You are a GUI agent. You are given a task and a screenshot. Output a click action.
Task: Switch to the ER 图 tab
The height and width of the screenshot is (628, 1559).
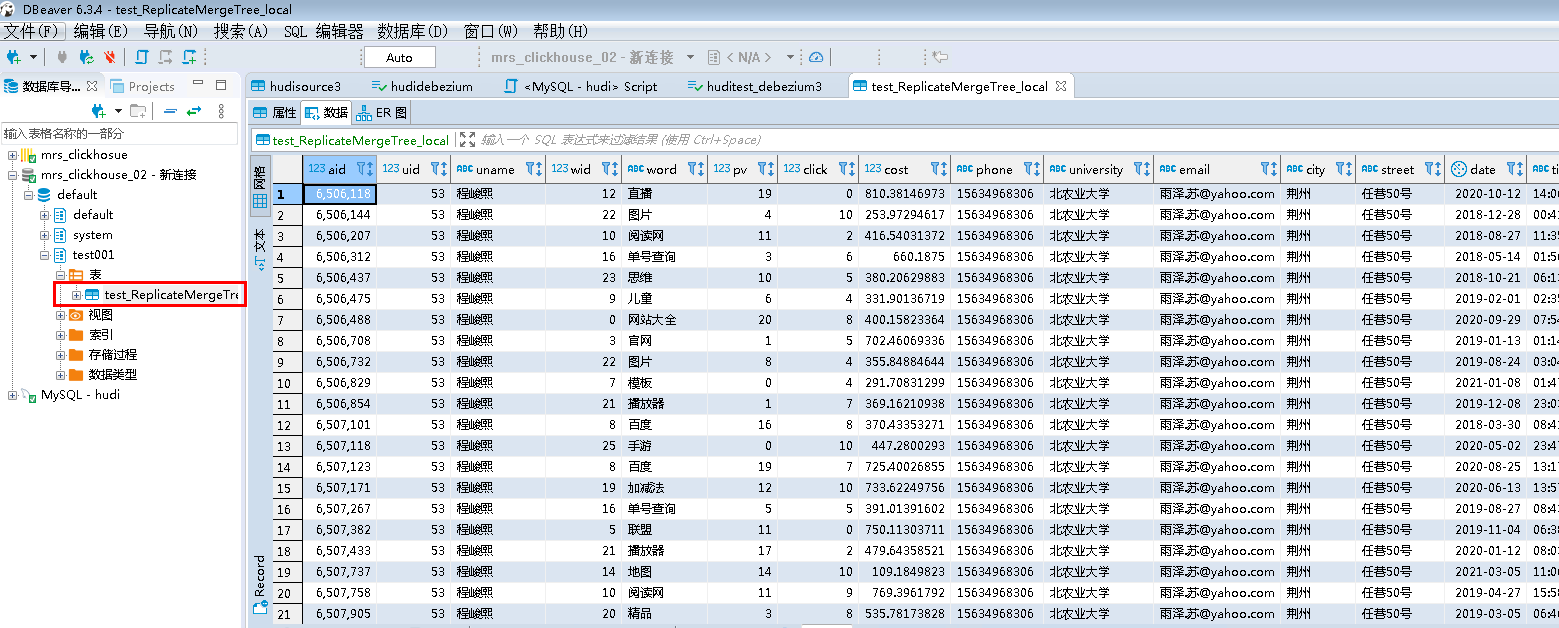point(382,113)
